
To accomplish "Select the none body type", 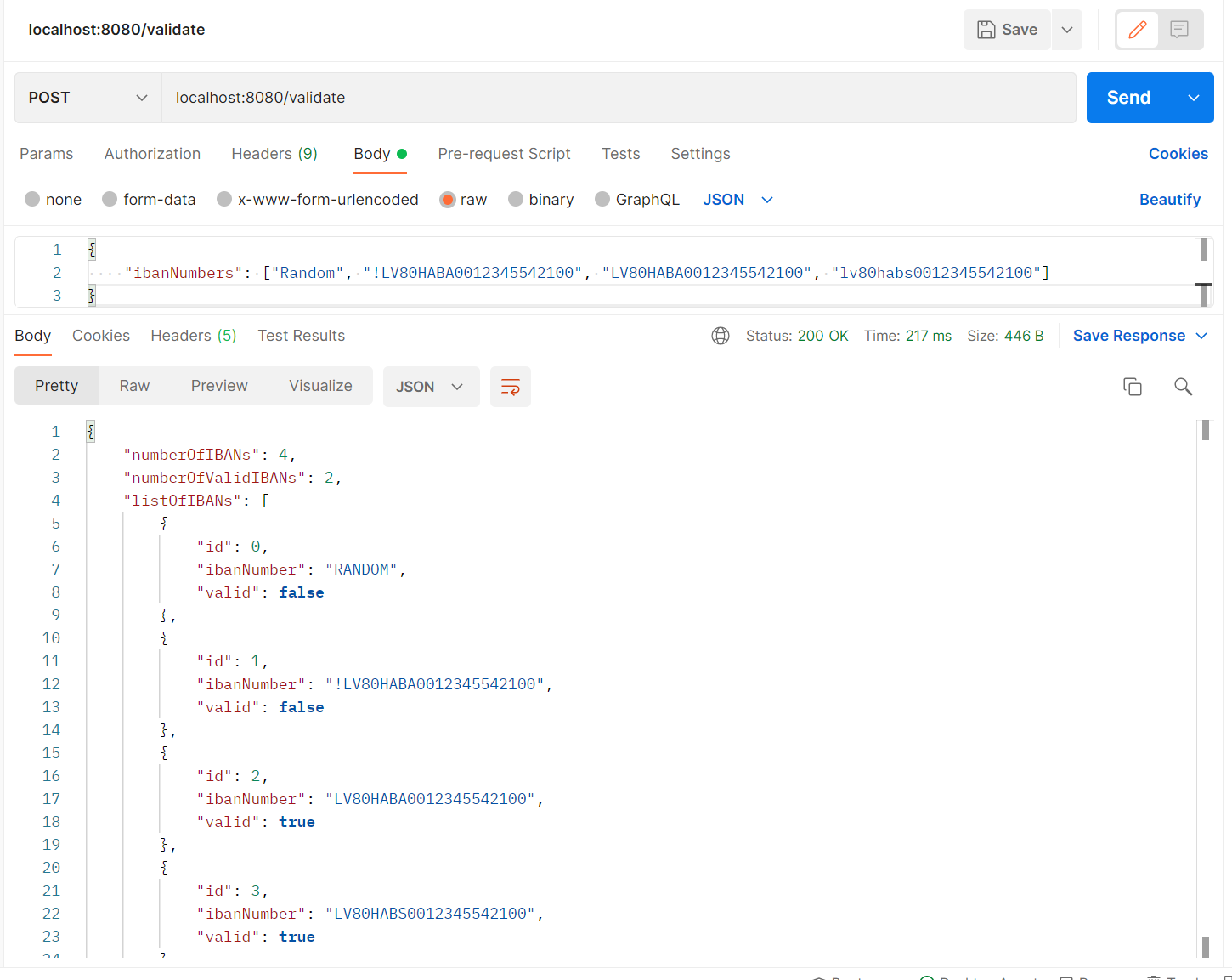I will click(x=54, y=200).
